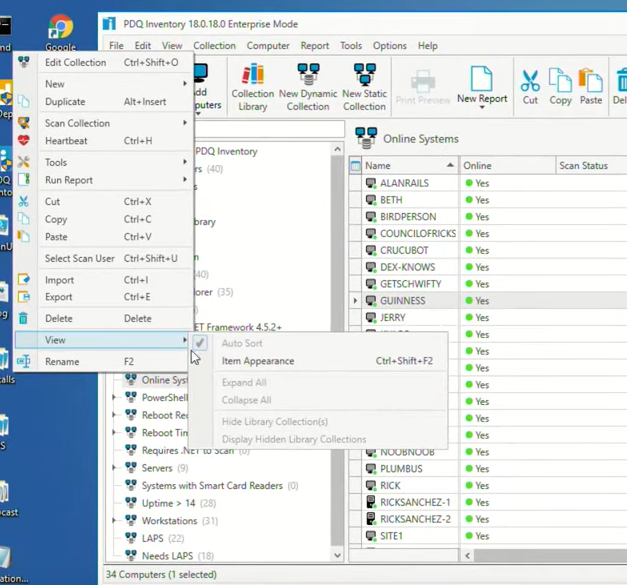Click the Scan Status column header
The image size is (627, 585).
(x=591, y=165)
